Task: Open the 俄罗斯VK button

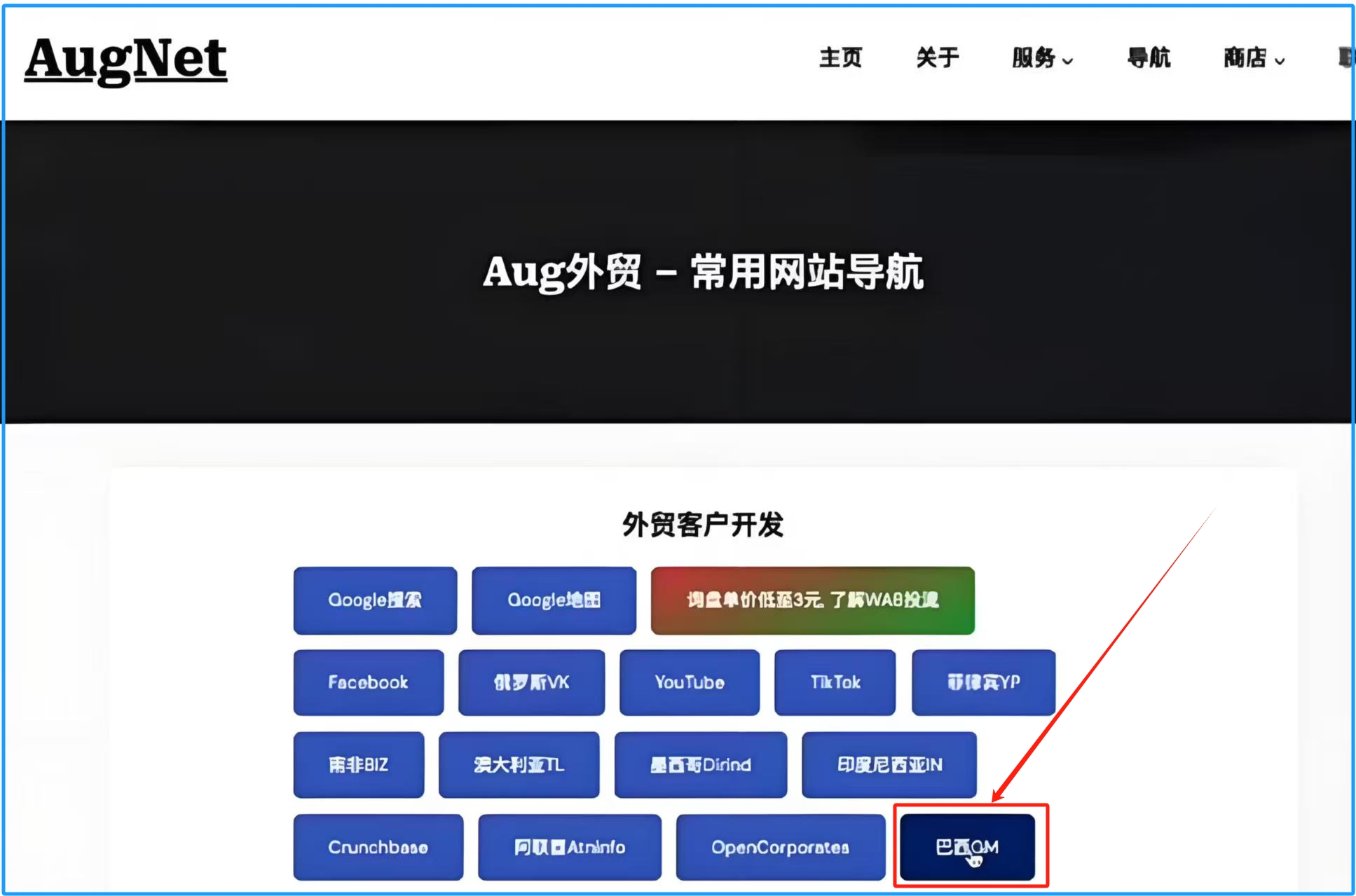Action: 531,682
